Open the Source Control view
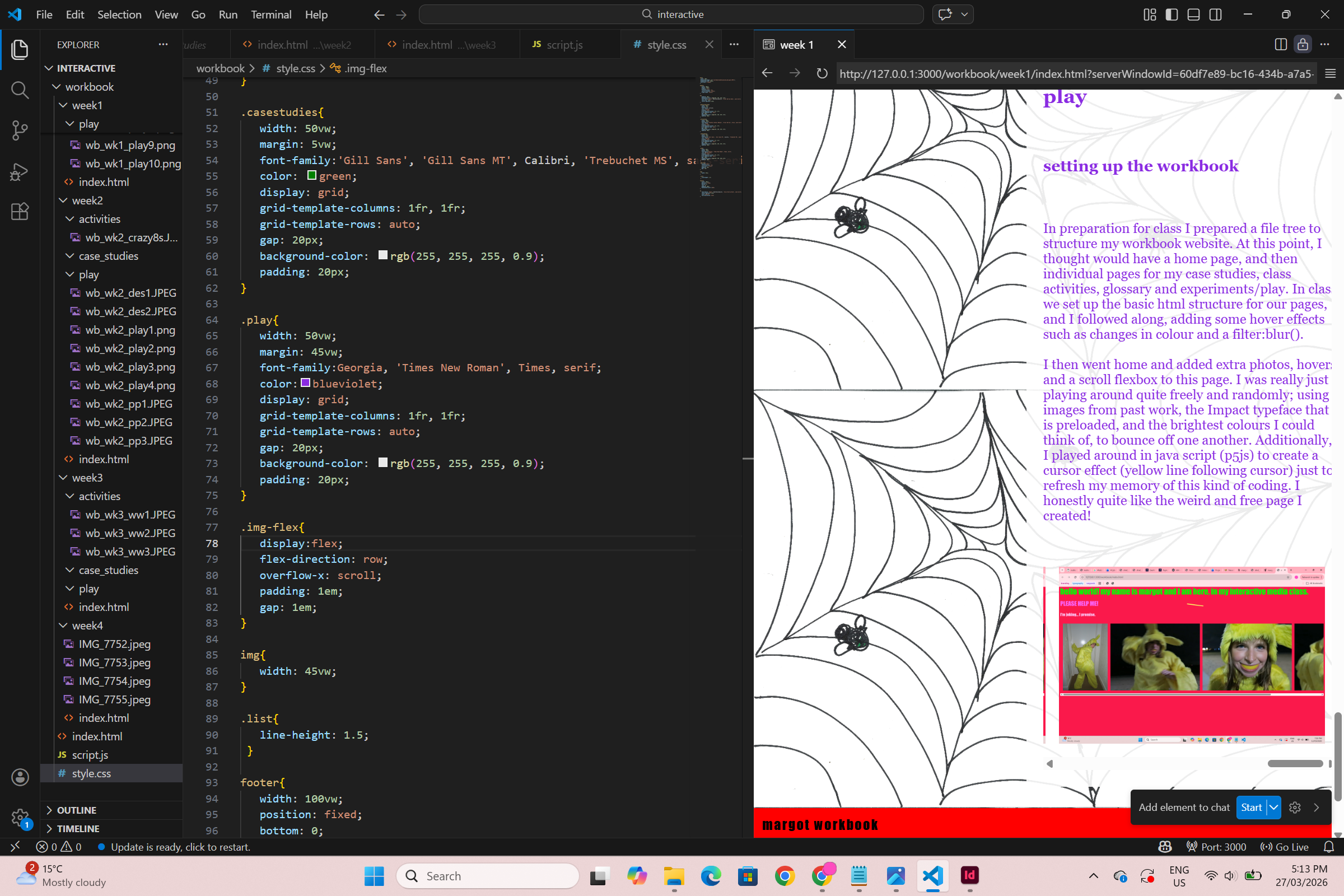1344x896 pixels. [x=20, y=130]
